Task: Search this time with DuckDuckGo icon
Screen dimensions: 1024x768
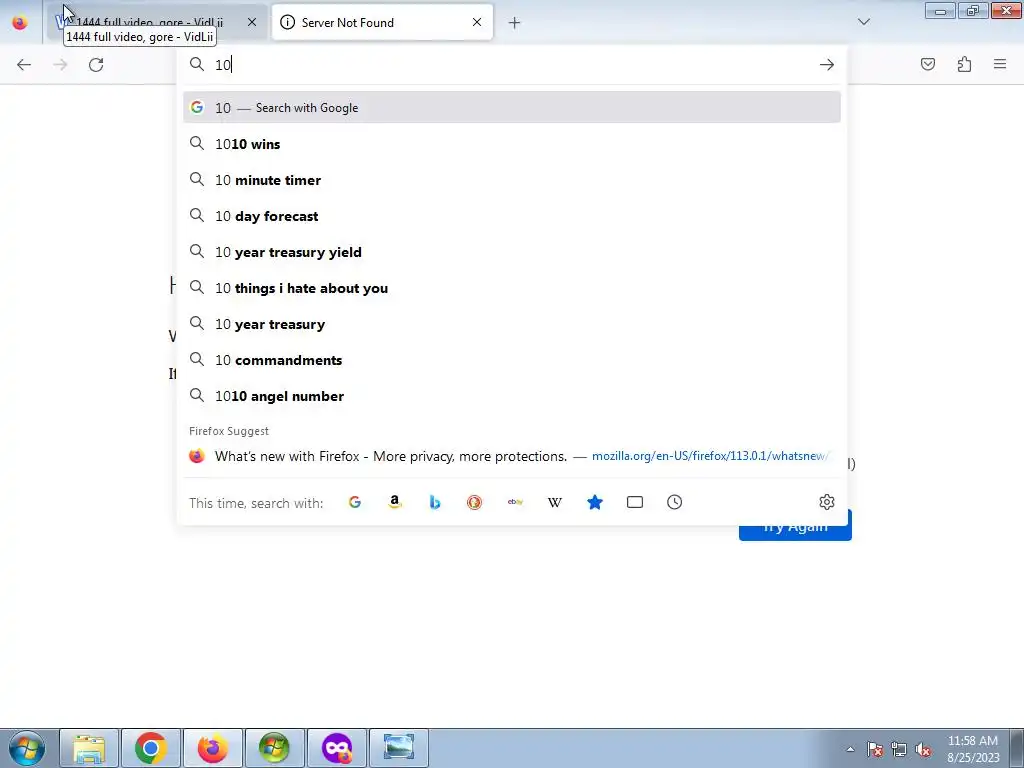Action: [475, 502]
